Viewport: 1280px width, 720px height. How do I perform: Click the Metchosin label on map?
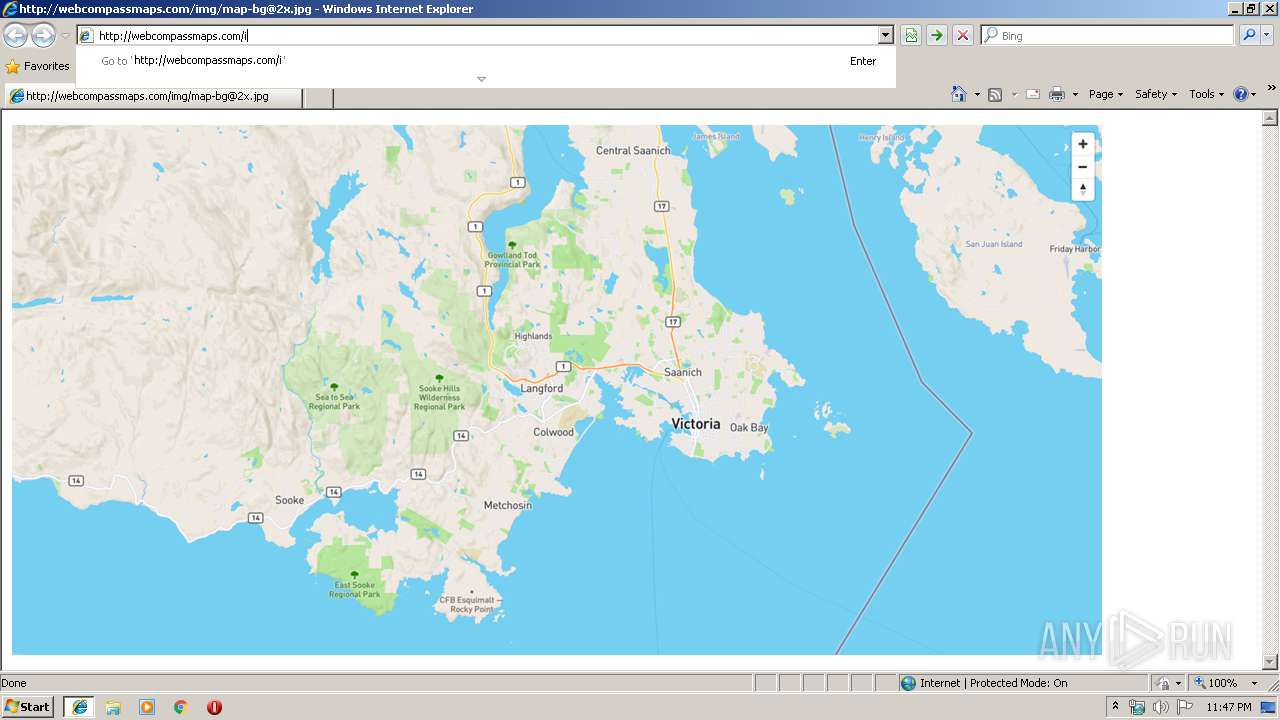[508, 505]
